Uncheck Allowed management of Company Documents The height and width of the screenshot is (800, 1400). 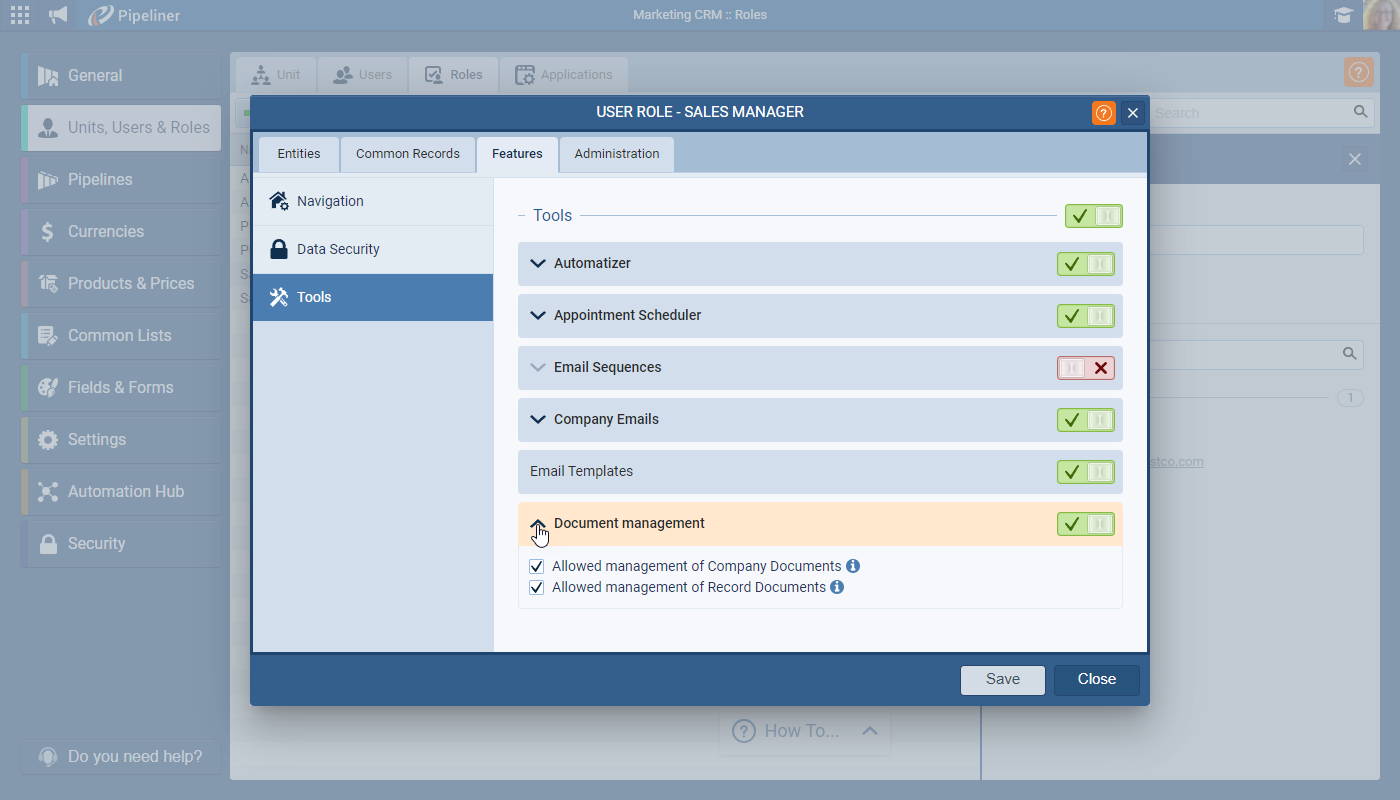537,567
